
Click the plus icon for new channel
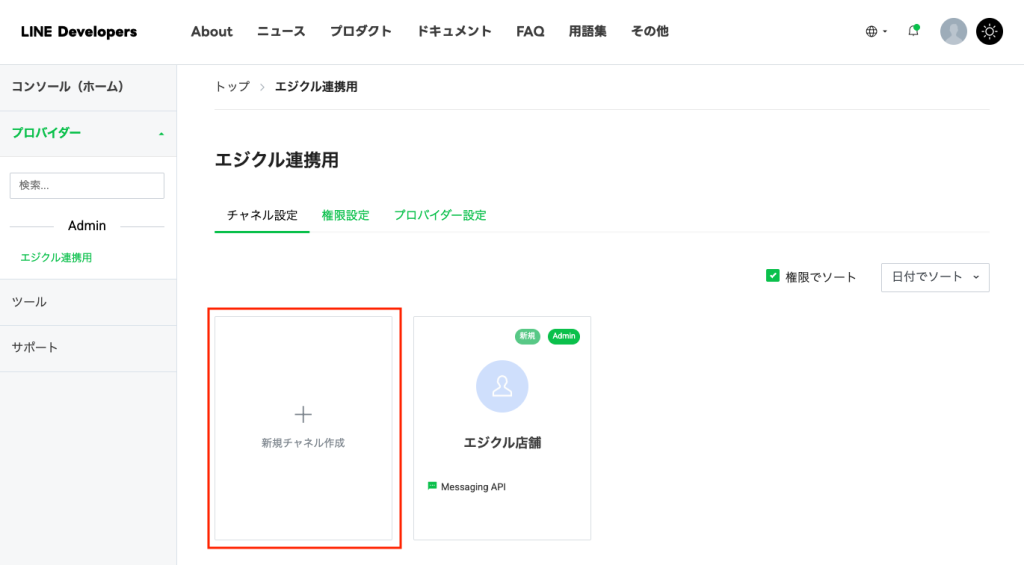tap(303, 414)
